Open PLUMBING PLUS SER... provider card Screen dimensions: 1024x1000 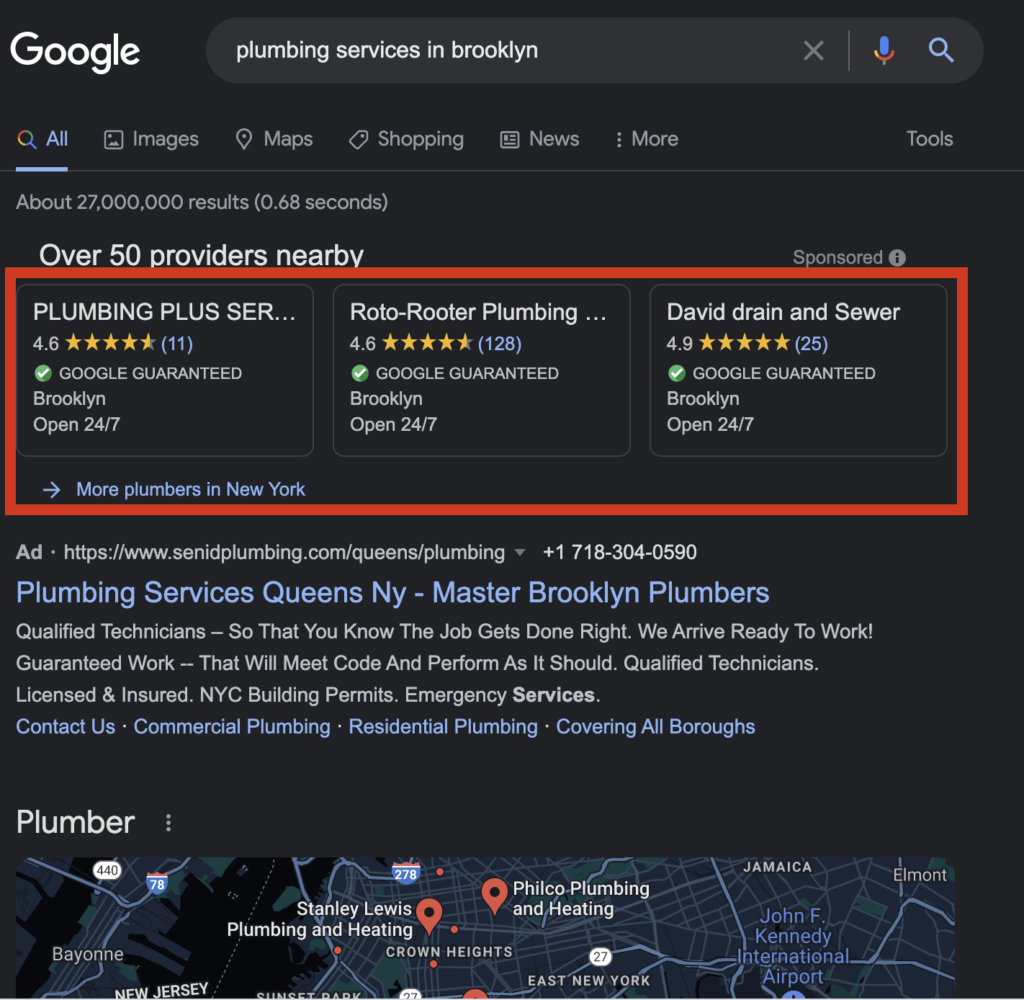pos(165,370)
